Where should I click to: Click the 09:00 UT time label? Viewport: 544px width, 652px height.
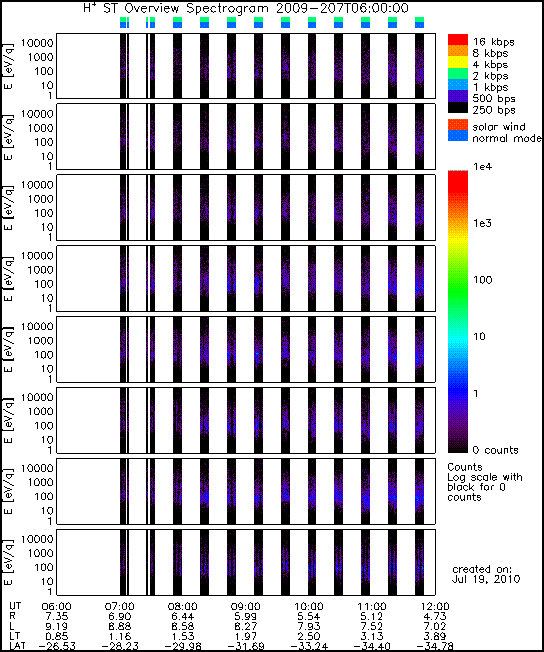coord(245,607)
